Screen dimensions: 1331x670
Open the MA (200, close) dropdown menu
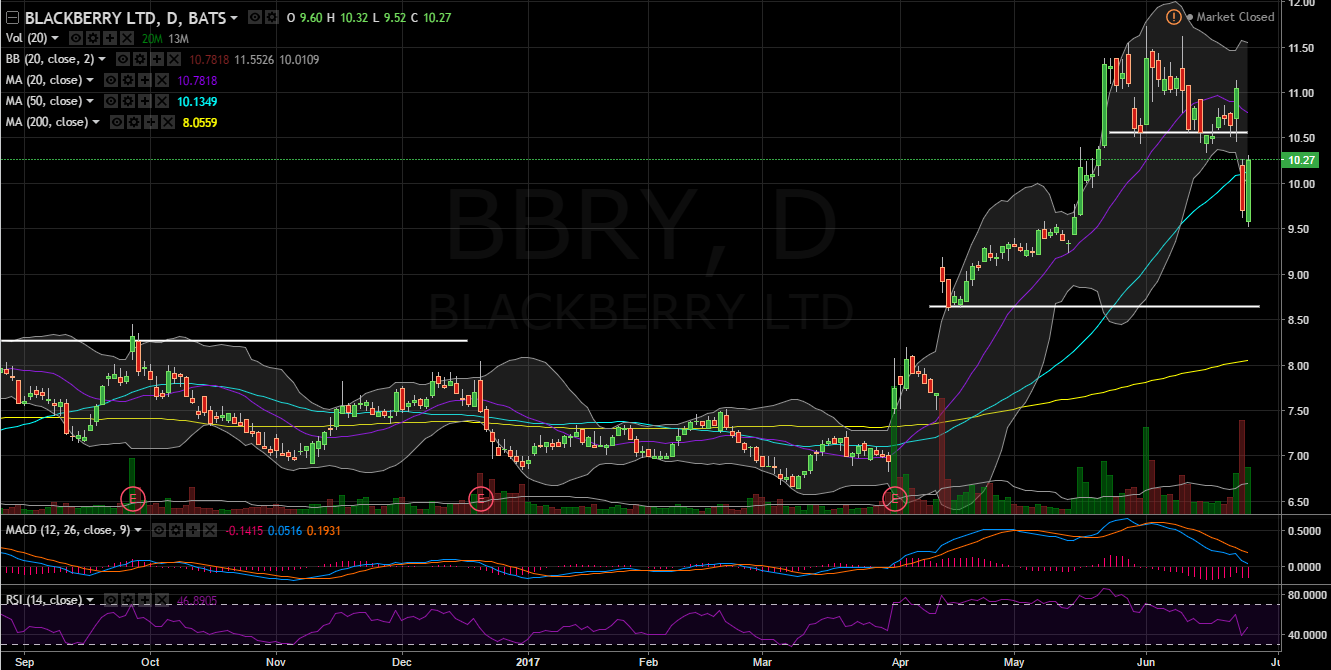coord(96,122)
